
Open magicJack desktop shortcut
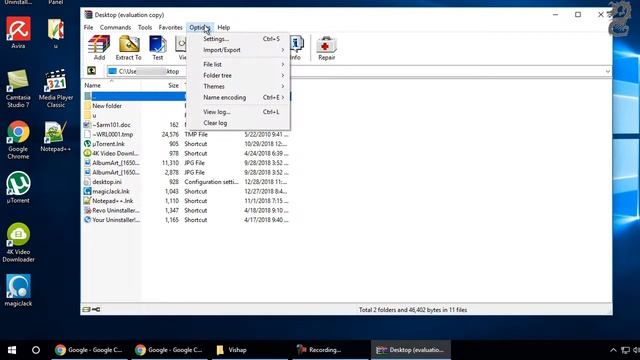coord(18,290)
